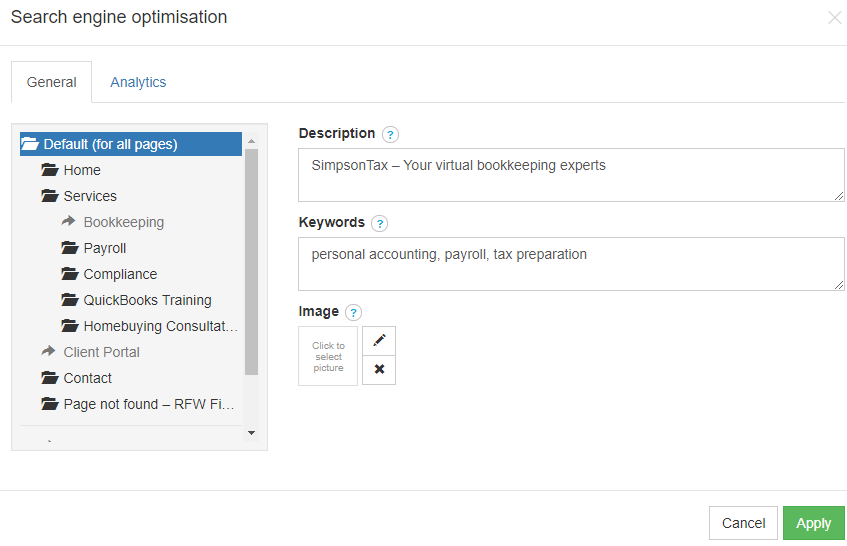The image size is (847, 546).
Task: Choose QuickBooks Training page
Action: pos(147,300)
